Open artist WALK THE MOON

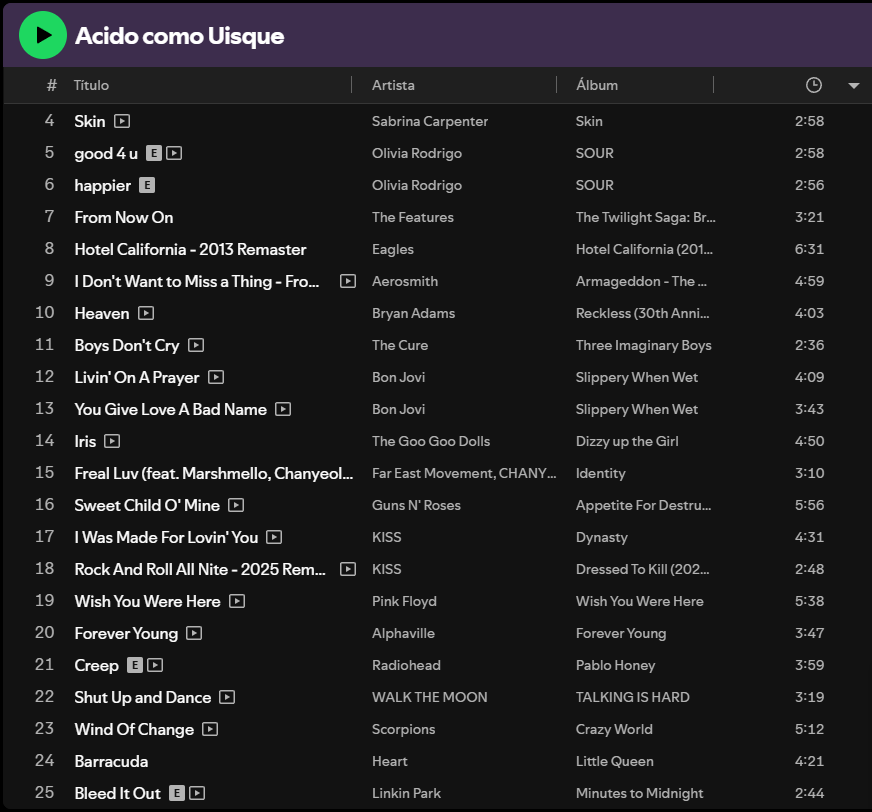pyautogui.click(x=429, y=697)
